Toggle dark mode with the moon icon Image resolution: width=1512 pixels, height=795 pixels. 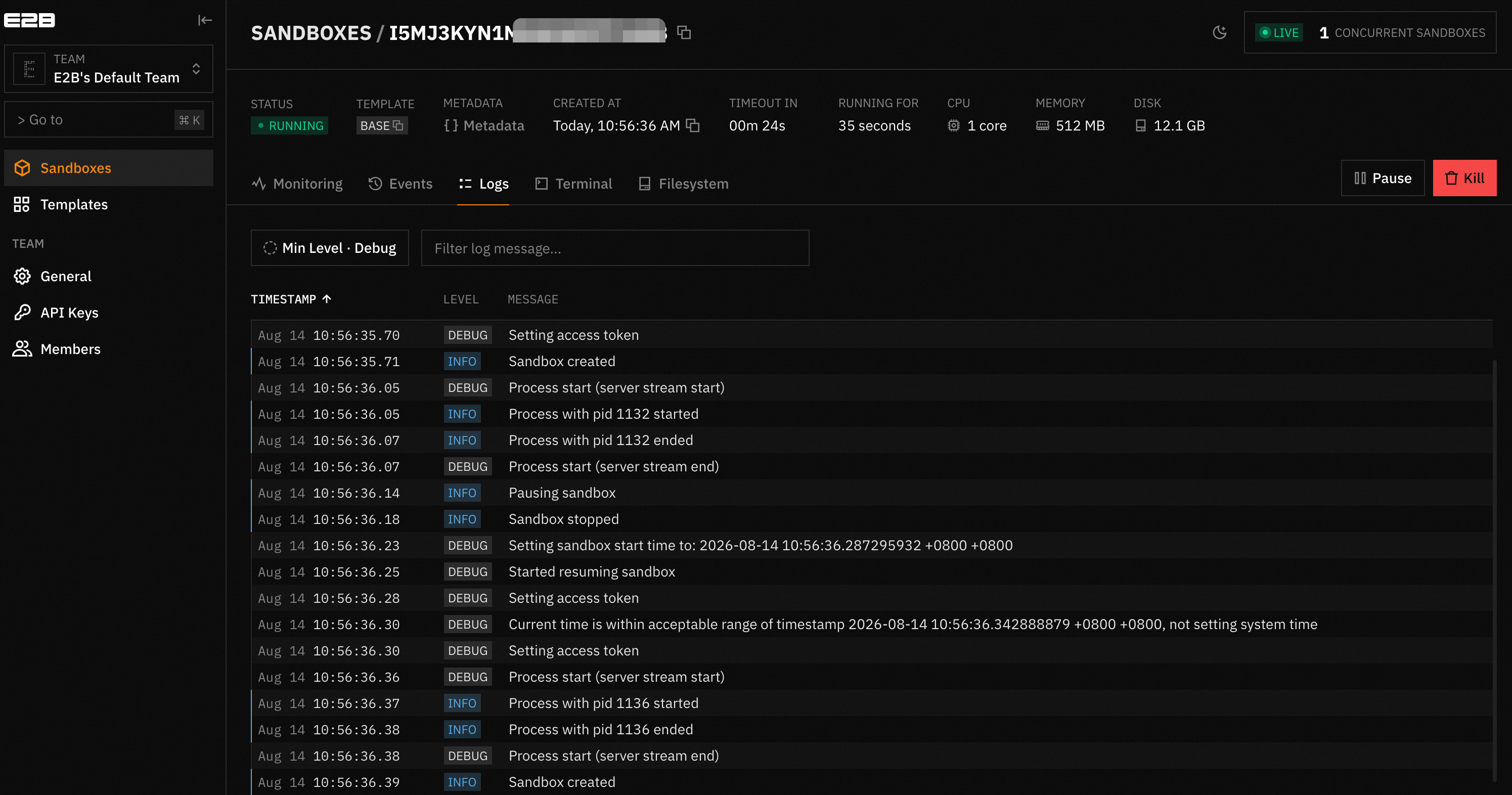click(1220, 32)
